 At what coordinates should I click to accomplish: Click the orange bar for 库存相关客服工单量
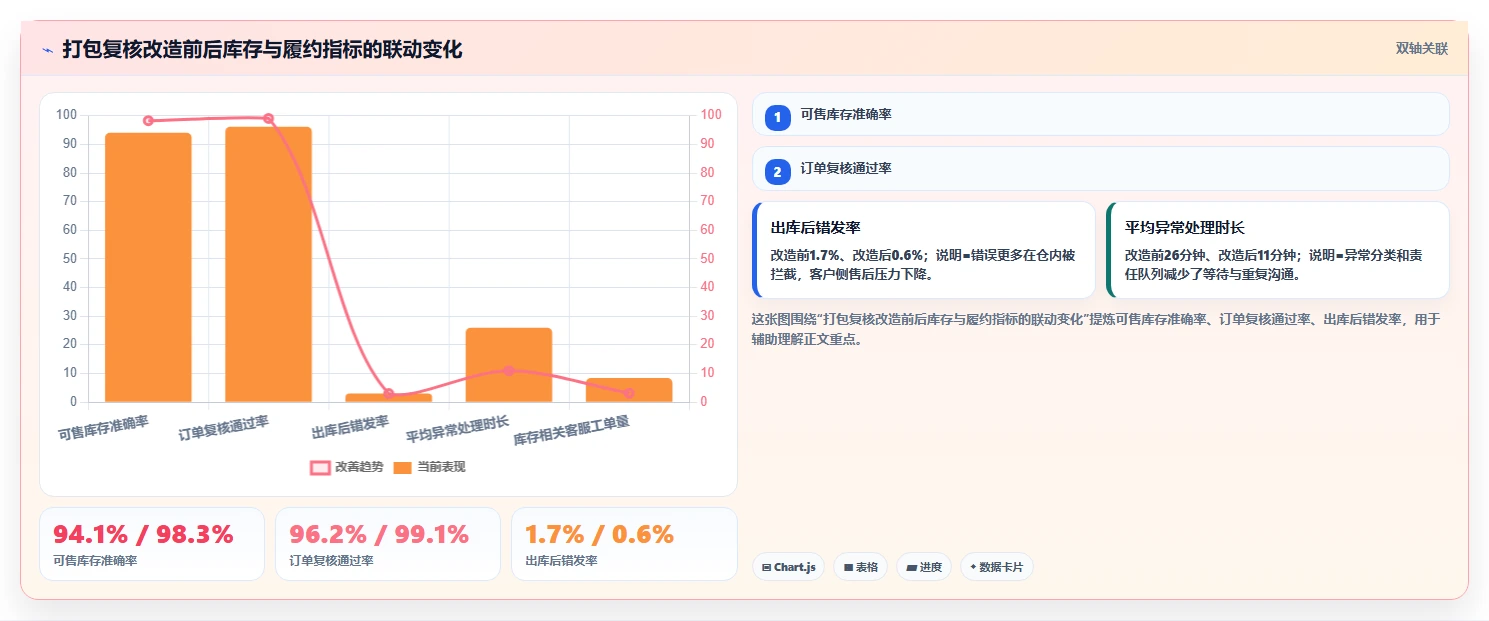(x=629, y=390)
